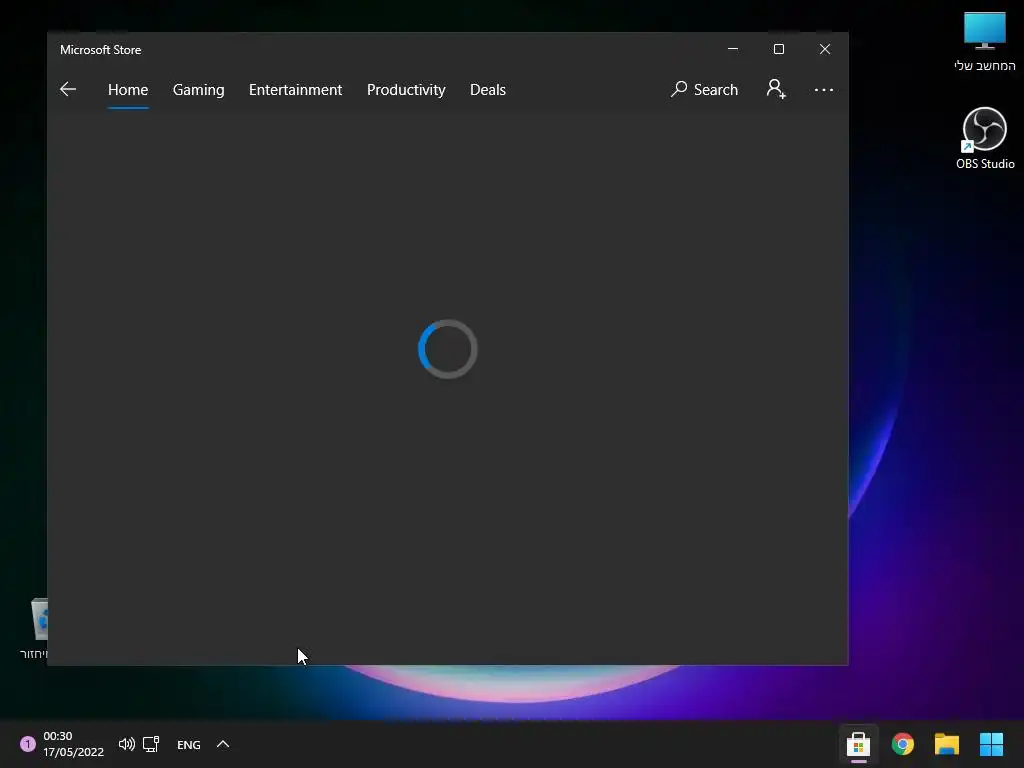This screenshot has height=768, width=1024.
Task: Close the Microsoft Store window
Action: tap(825, 49)
